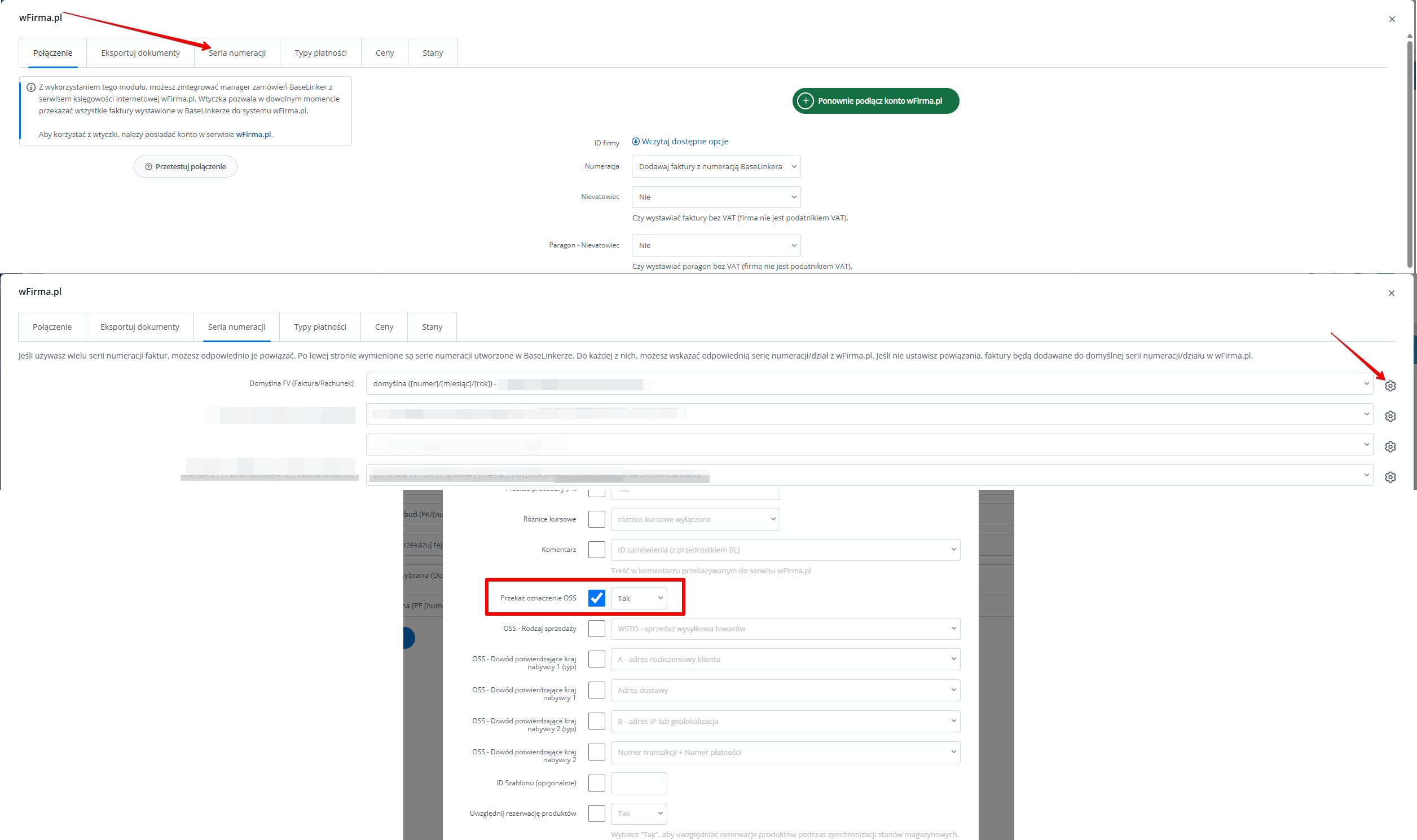Expand the Nievatowiec dropdown
The width and height of the screenshot is (1417, 840).
[x=716, y=197]
